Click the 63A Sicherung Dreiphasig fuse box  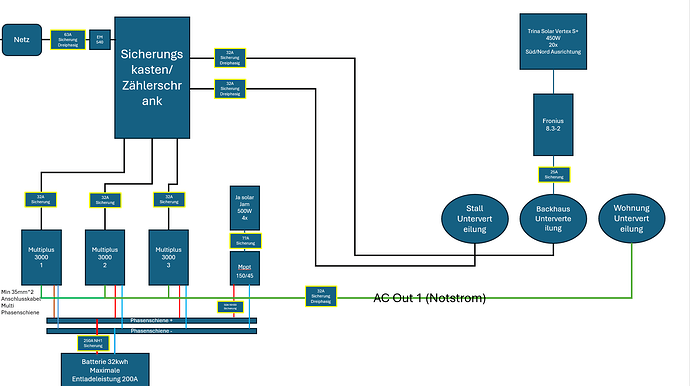68,40
